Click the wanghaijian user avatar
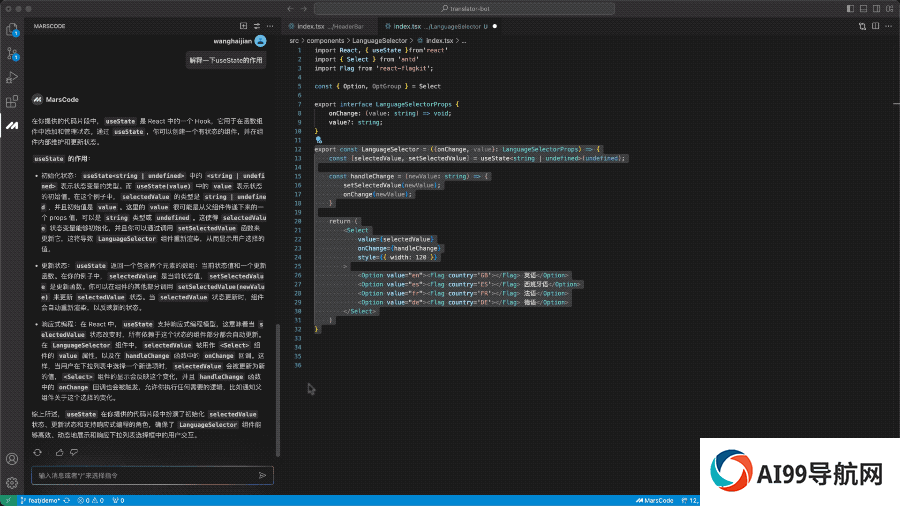 261,41
